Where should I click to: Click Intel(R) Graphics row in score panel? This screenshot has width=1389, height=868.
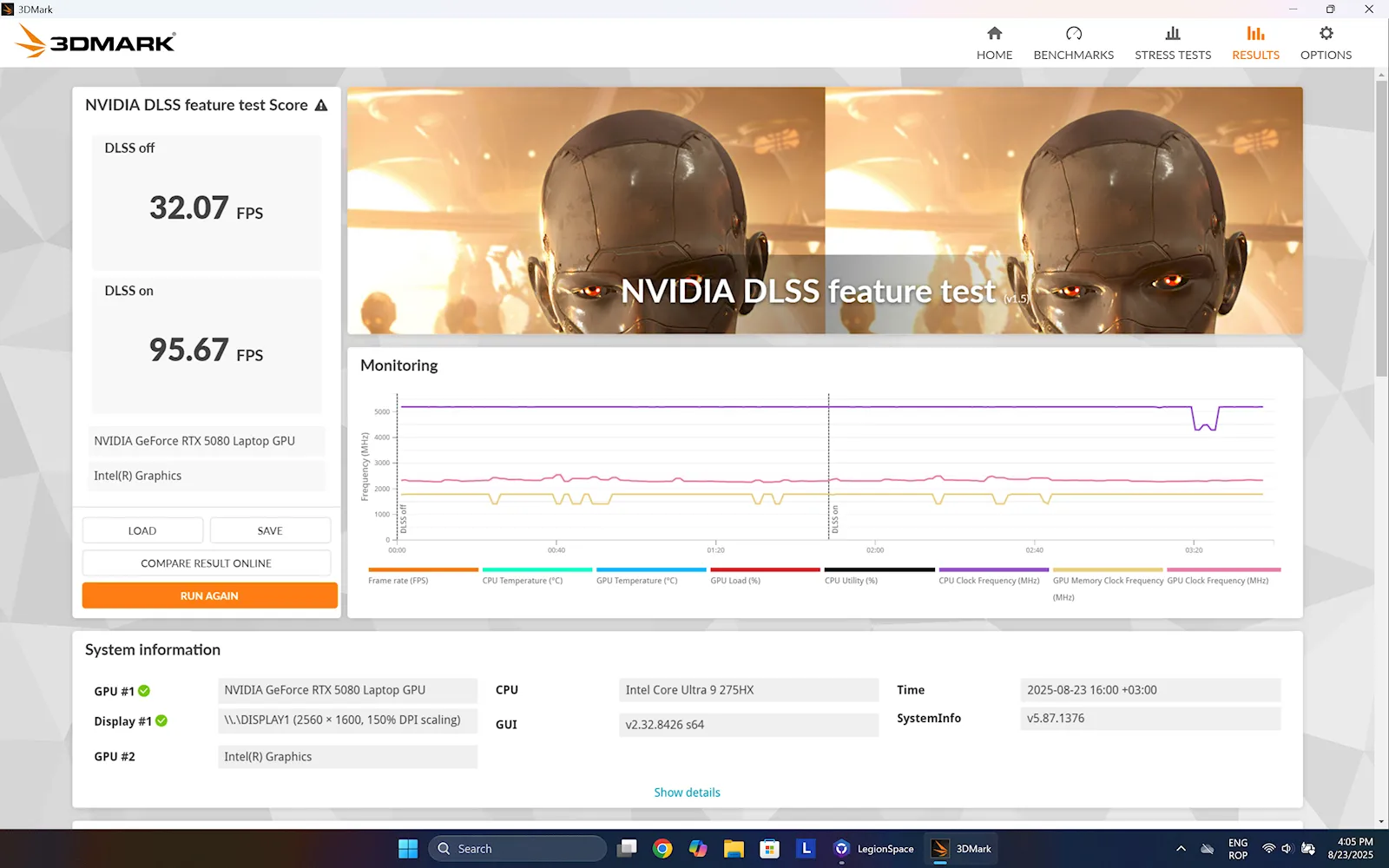(x=207, y=476)
